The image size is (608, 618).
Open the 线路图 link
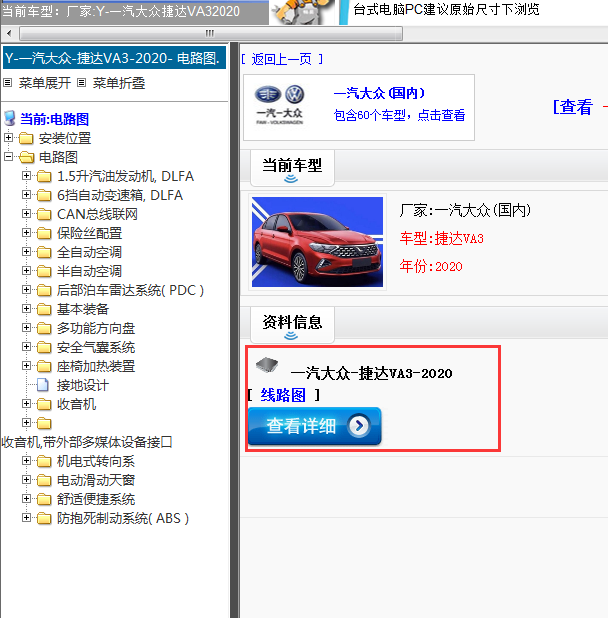[x=283, y=395]
